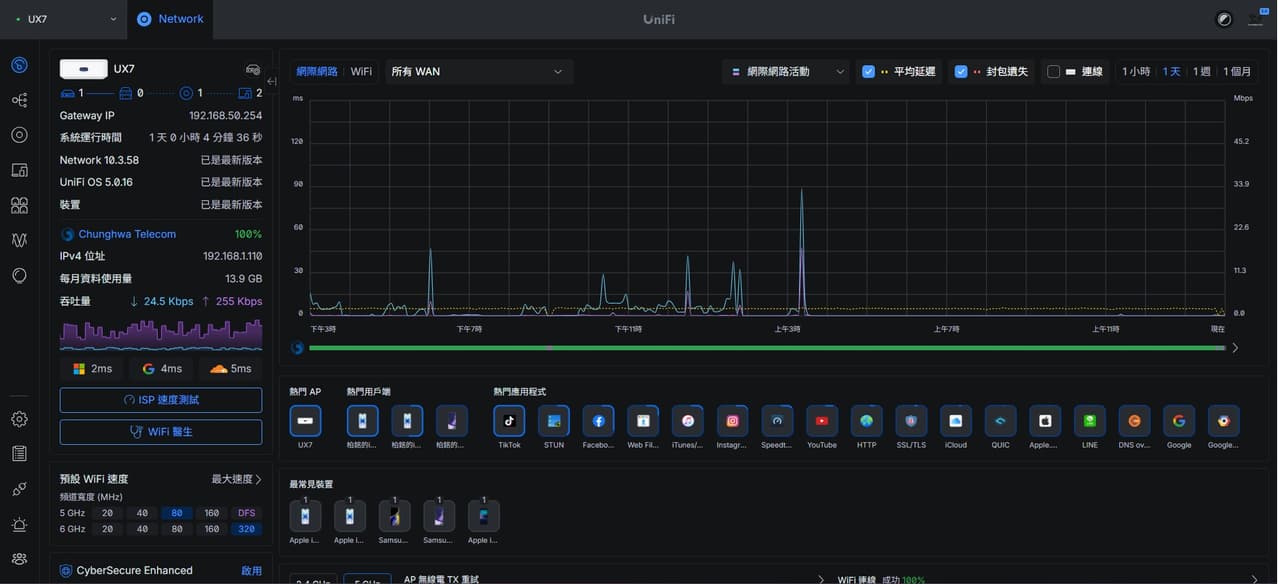Click 啟用 for CyberSecure Enhanced
Screen dimensions: 1279x584
coord(251,571)
